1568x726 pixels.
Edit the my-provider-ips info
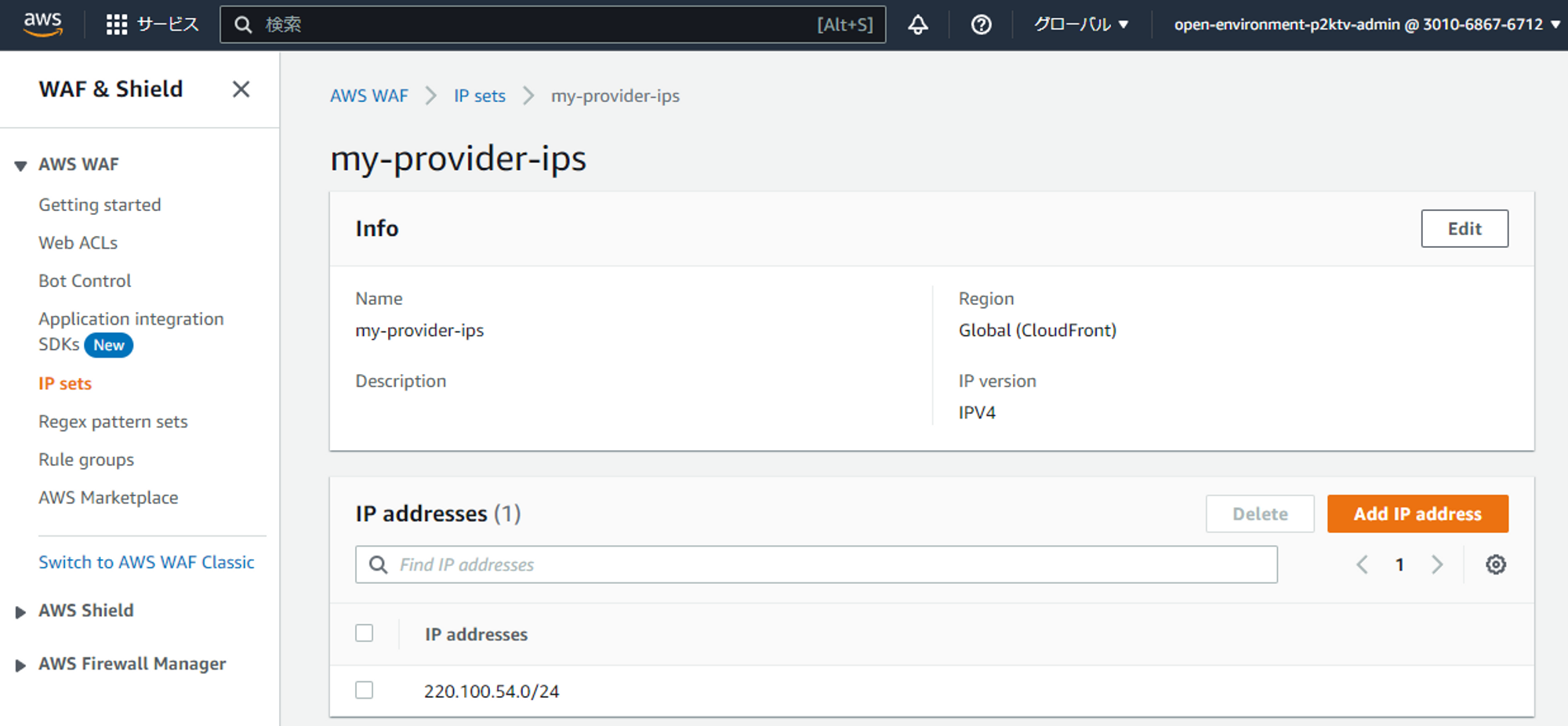tap(1464, 228)
